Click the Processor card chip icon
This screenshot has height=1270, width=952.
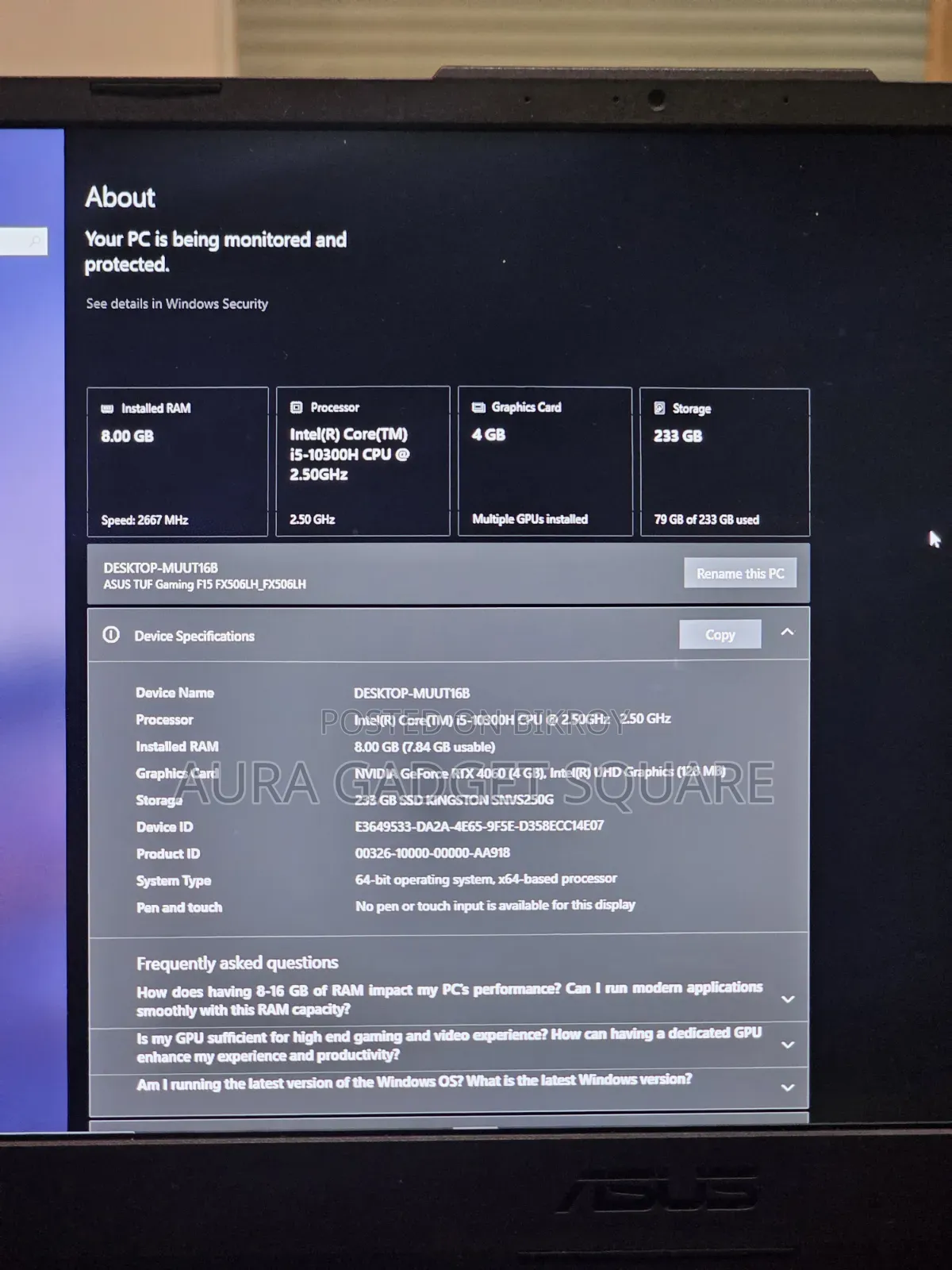click(297, 407)
